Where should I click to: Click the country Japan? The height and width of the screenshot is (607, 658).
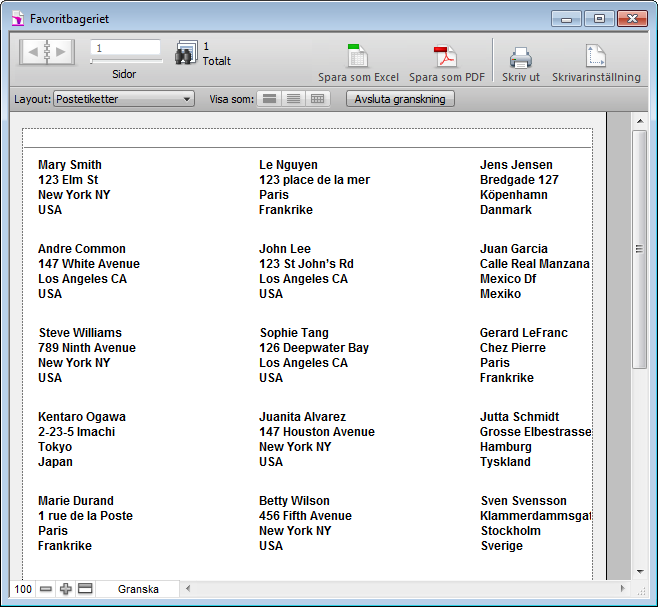point(55,462)
